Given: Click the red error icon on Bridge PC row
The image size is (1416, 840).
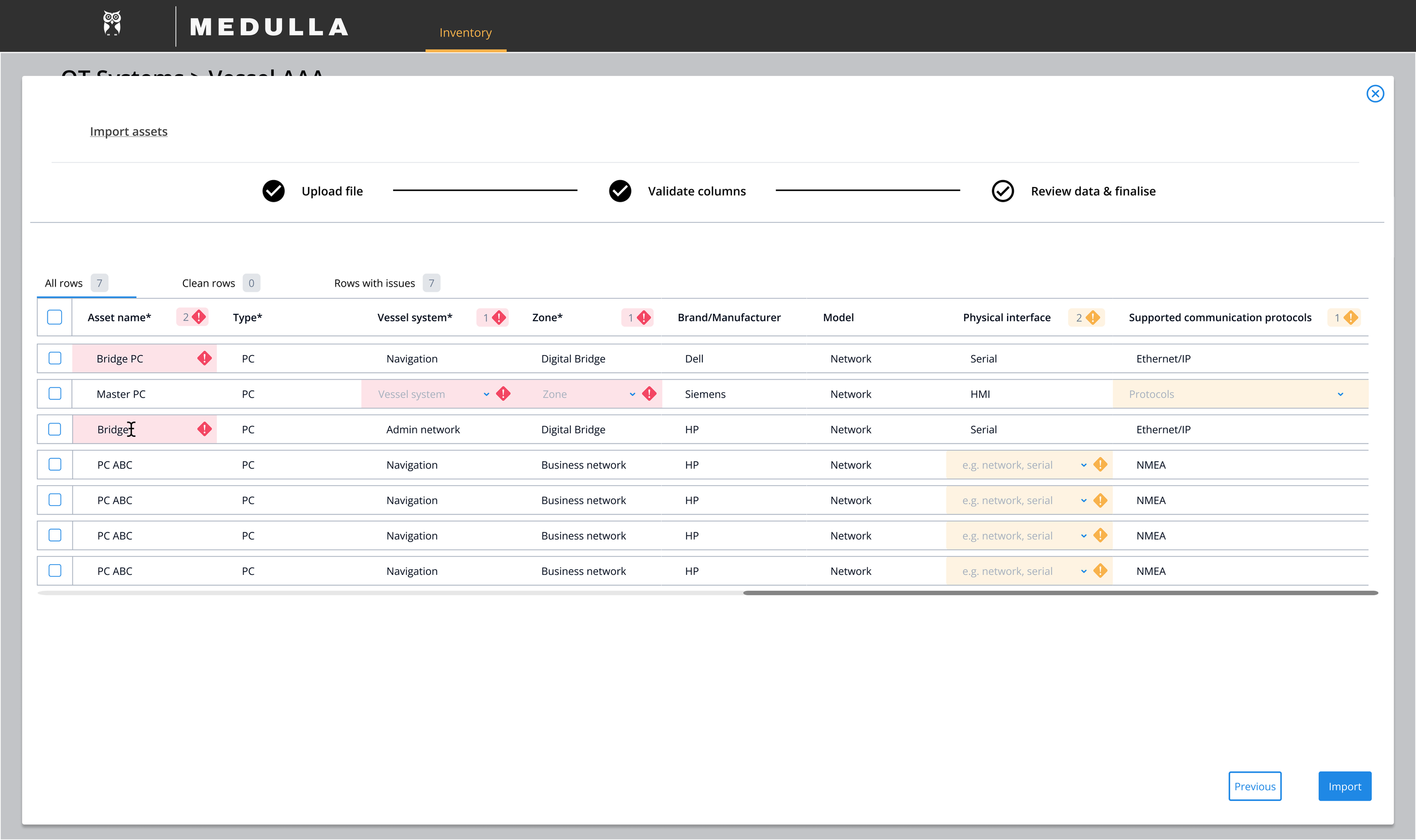Looking at the screenshot, I should 204,358.
